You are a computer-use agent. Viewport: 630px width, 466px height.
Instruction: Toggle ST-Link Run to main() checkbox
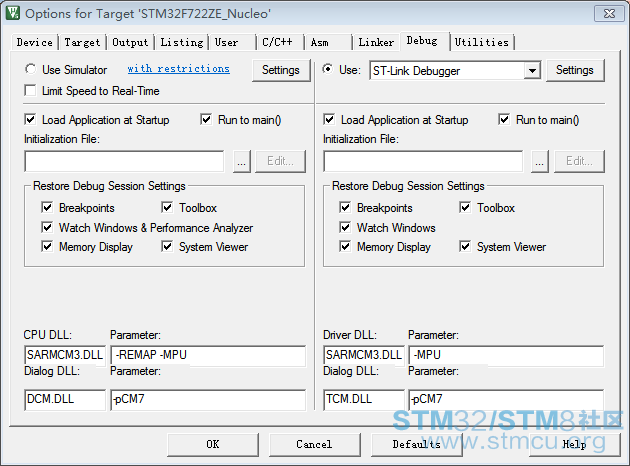(504, 119)
